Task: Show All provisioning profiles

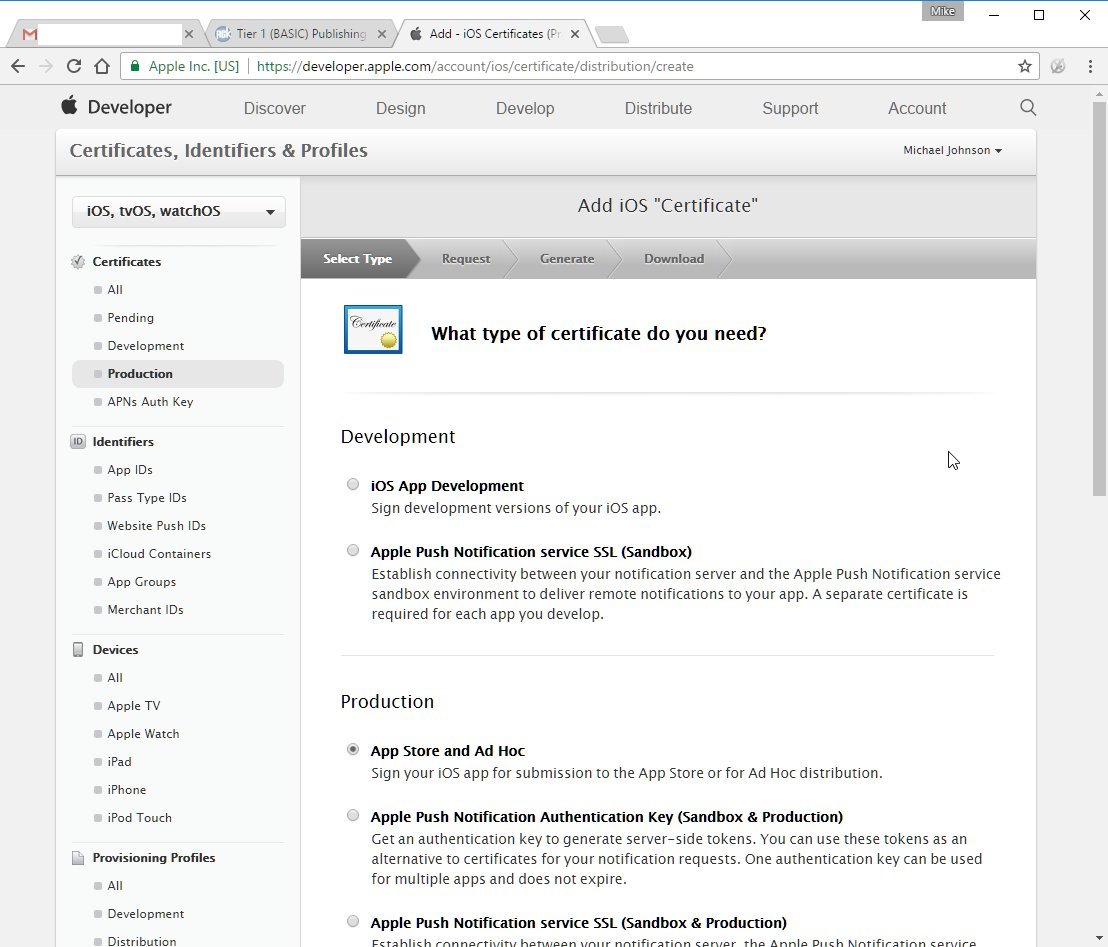Action: (115, 886)
